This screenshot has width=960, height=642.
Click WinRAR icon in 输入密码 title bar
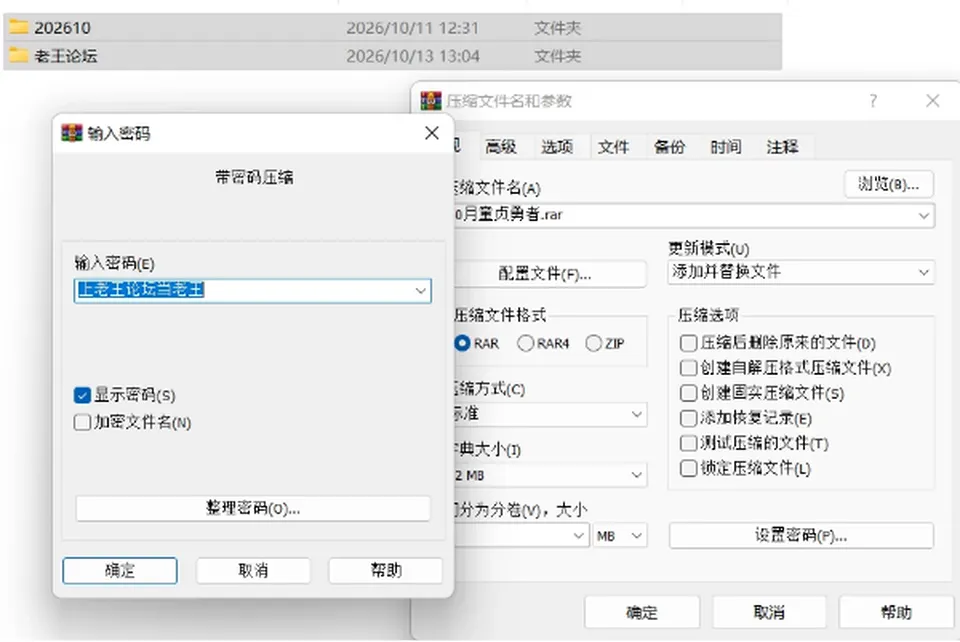click(72, 133)
